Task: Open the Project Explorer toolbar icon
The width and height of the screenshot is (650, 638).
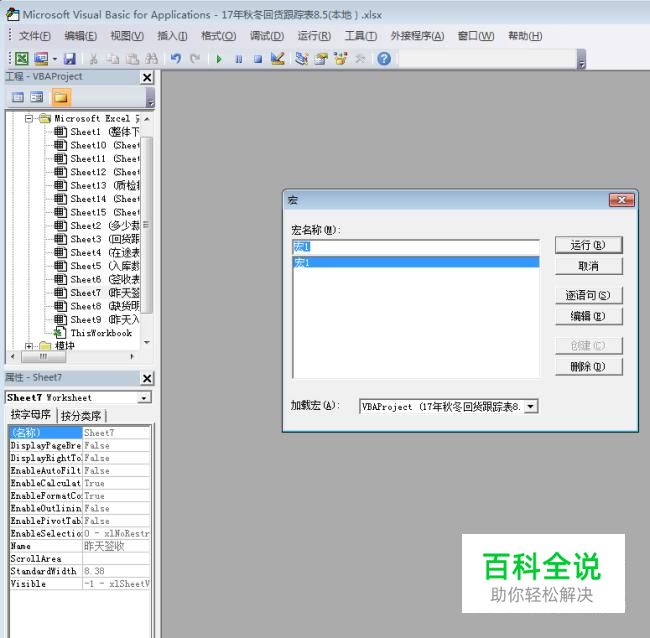Action: click(x=301, y=59)
